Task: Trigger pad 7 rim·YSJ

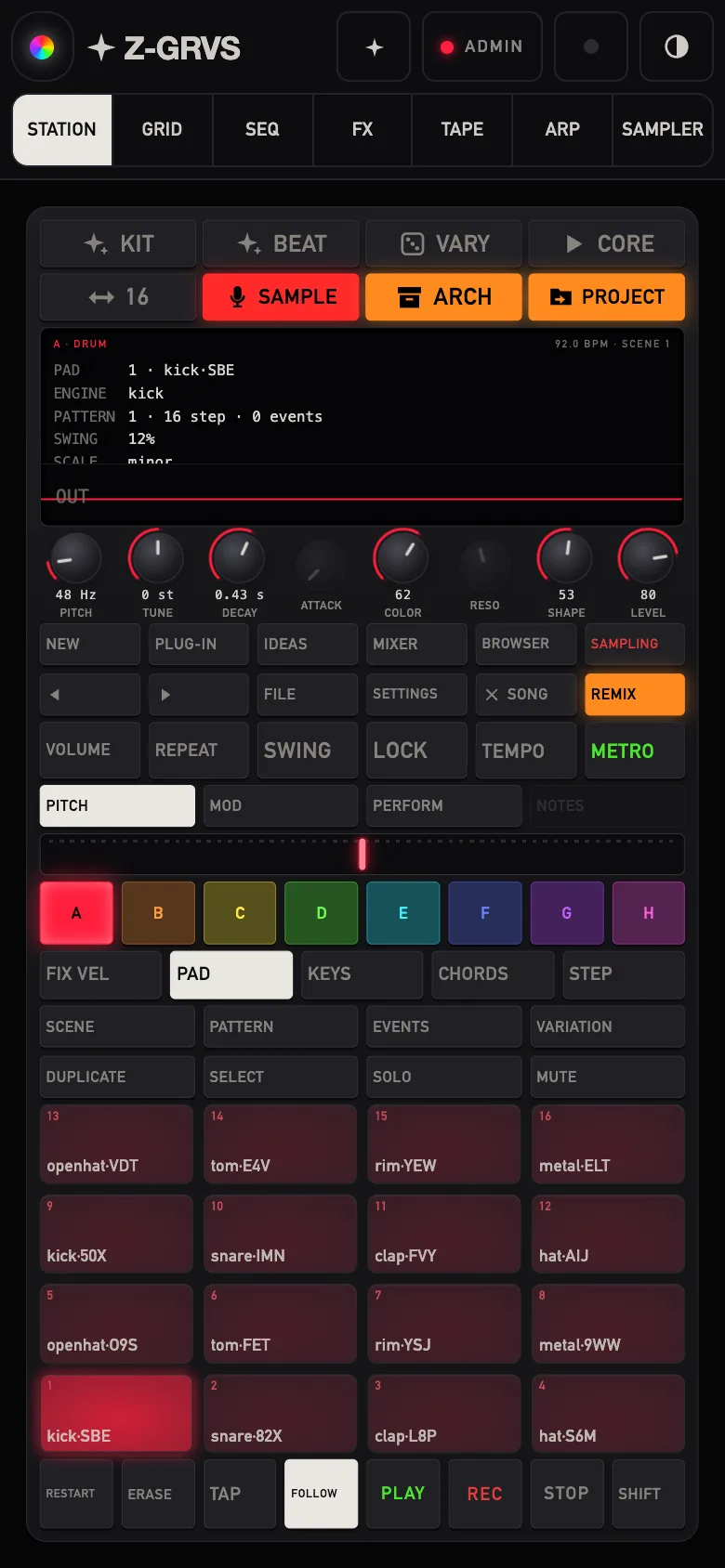Action: 444,1324
